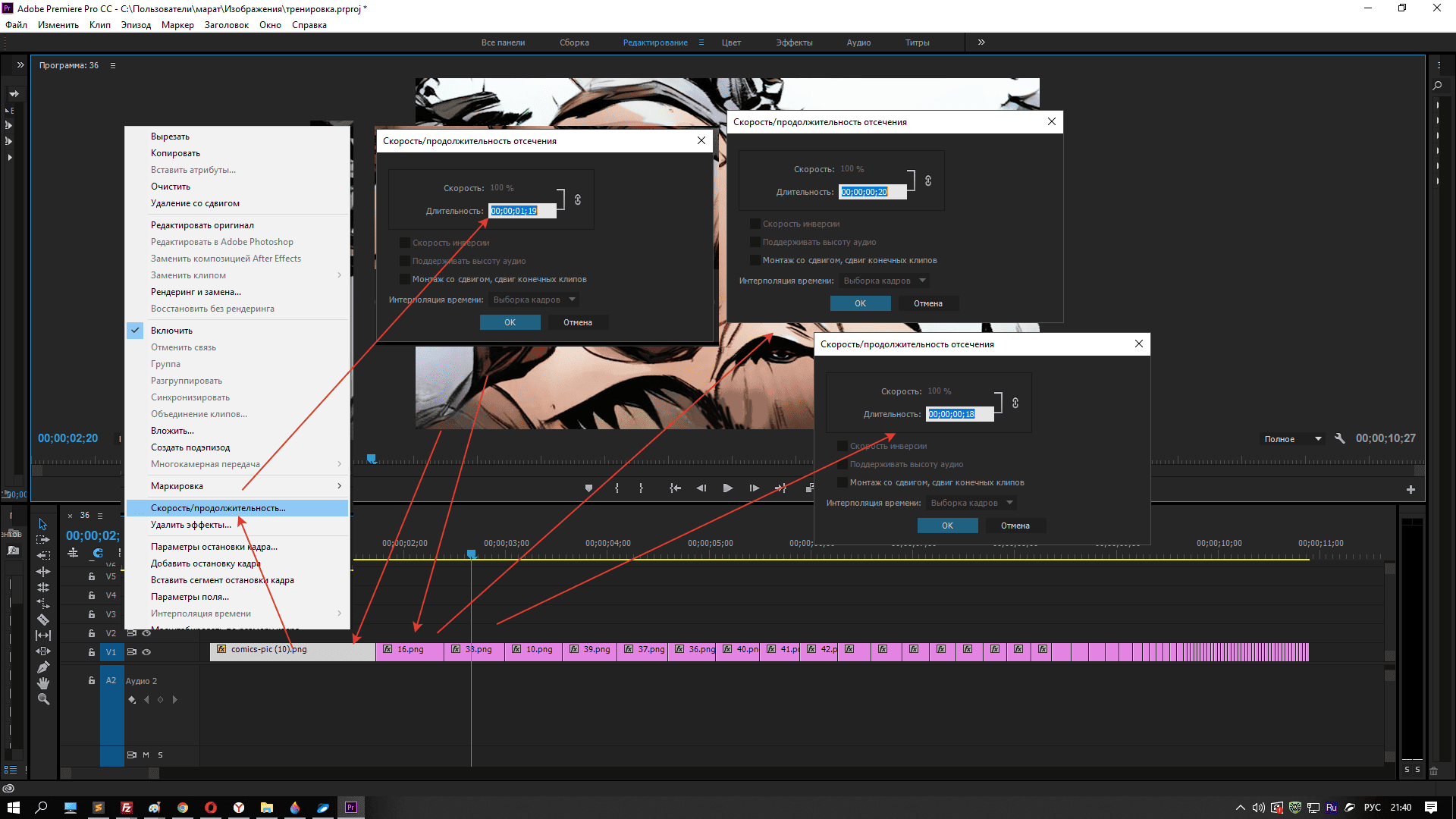Click OK in 00;00;00;20 dialog
This screenshot has height=819, width=1456.
[x=861, y=303]
